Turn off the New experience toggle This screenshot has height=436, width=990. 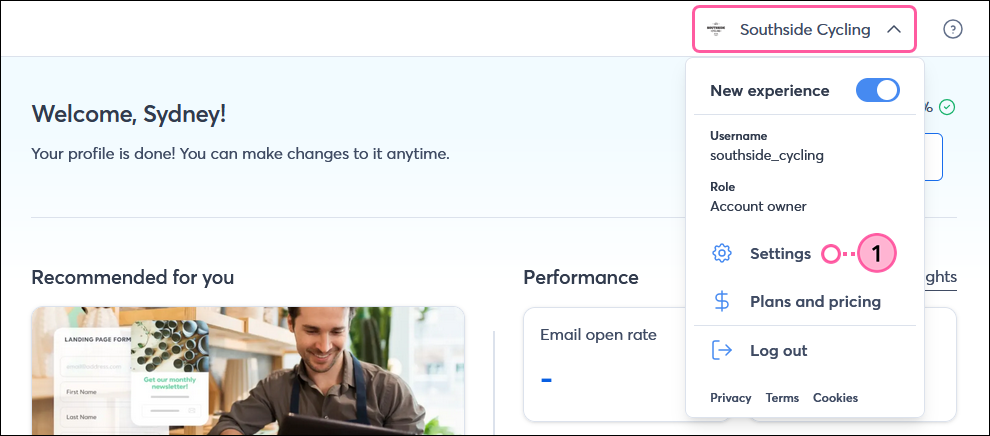878,90
